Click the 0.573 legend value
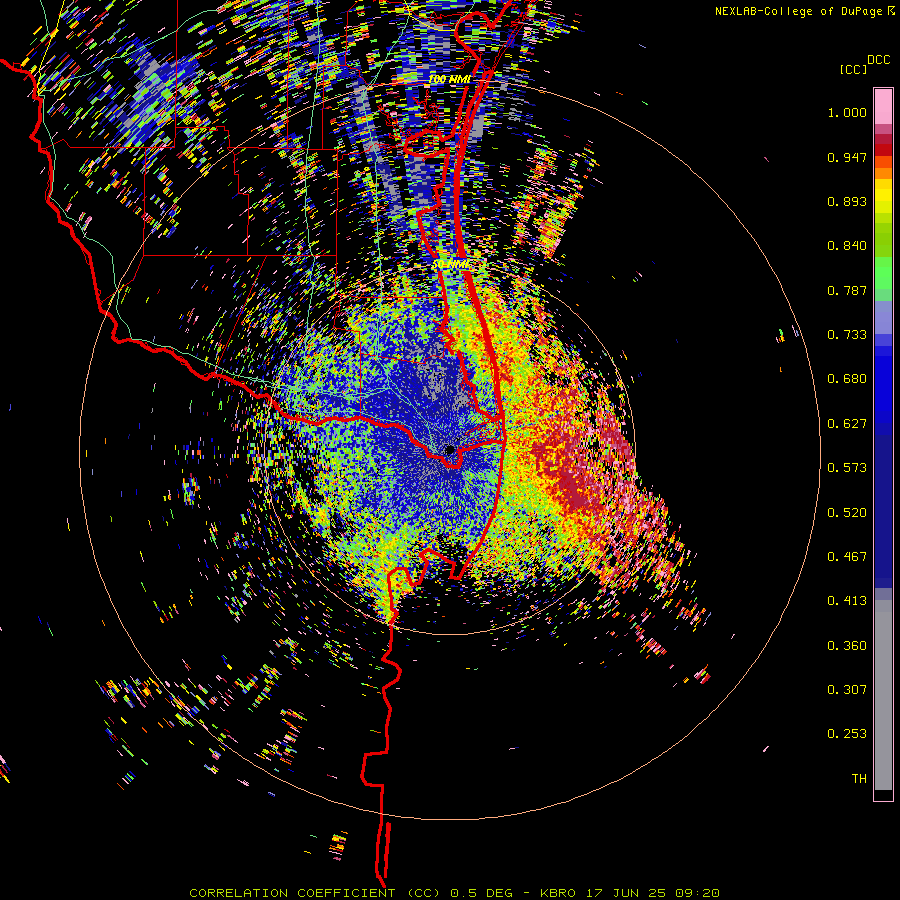The image size is (900, 900). point(847,468)
